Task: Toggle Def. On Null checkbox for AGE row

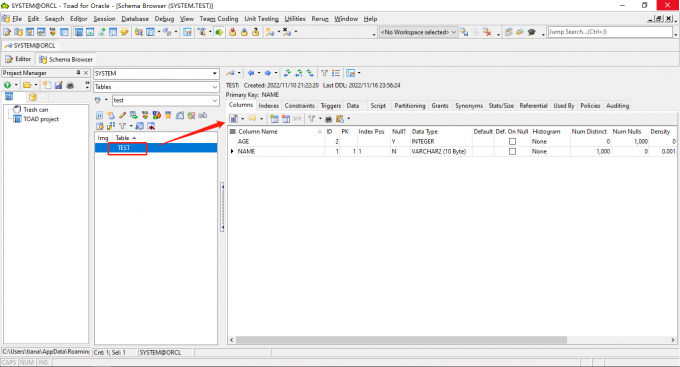Action: click(512, 141)
